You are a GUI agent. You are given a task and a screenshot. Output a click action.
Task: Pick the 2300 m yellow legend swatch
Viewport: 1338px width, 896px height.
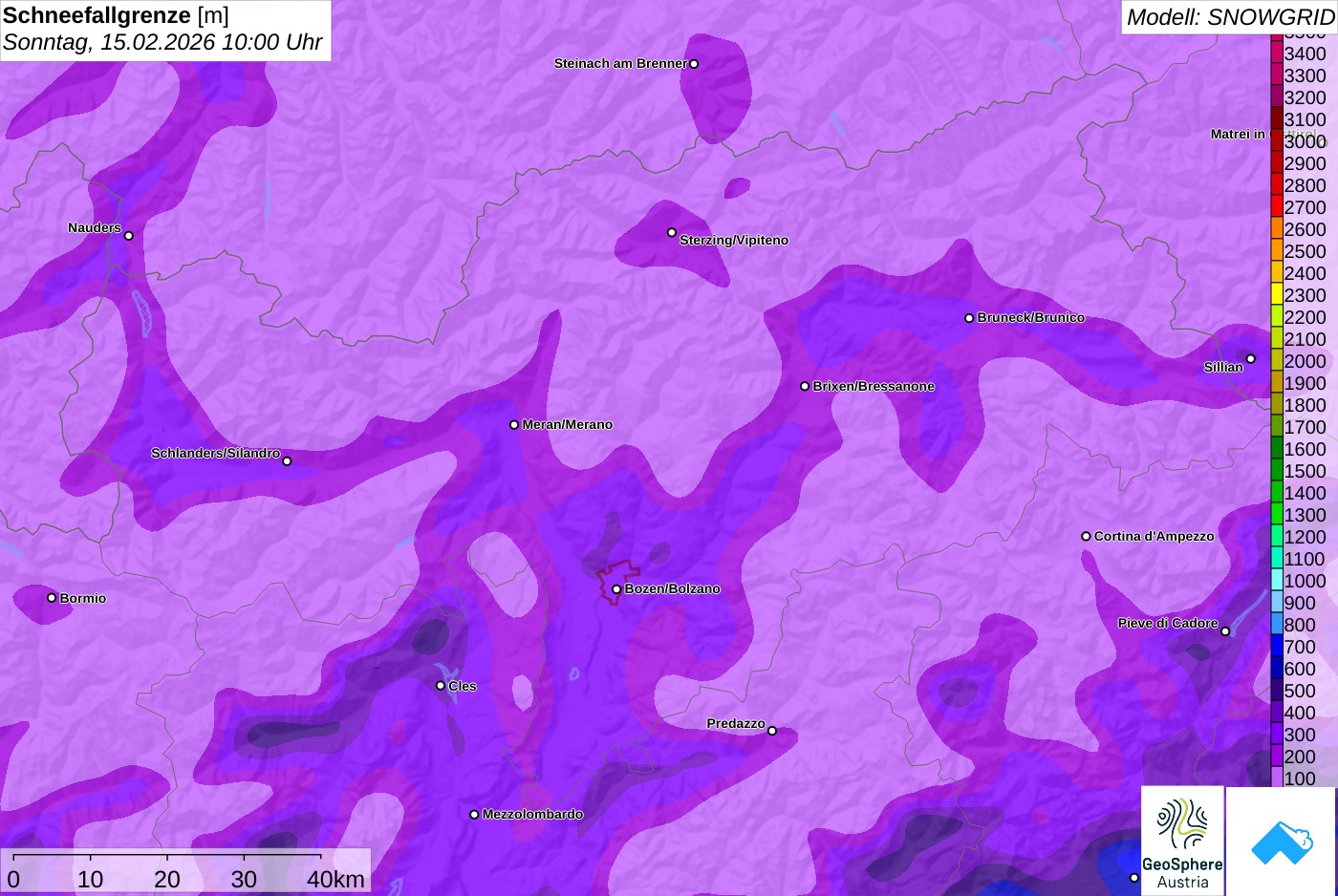coord(1277,295)
